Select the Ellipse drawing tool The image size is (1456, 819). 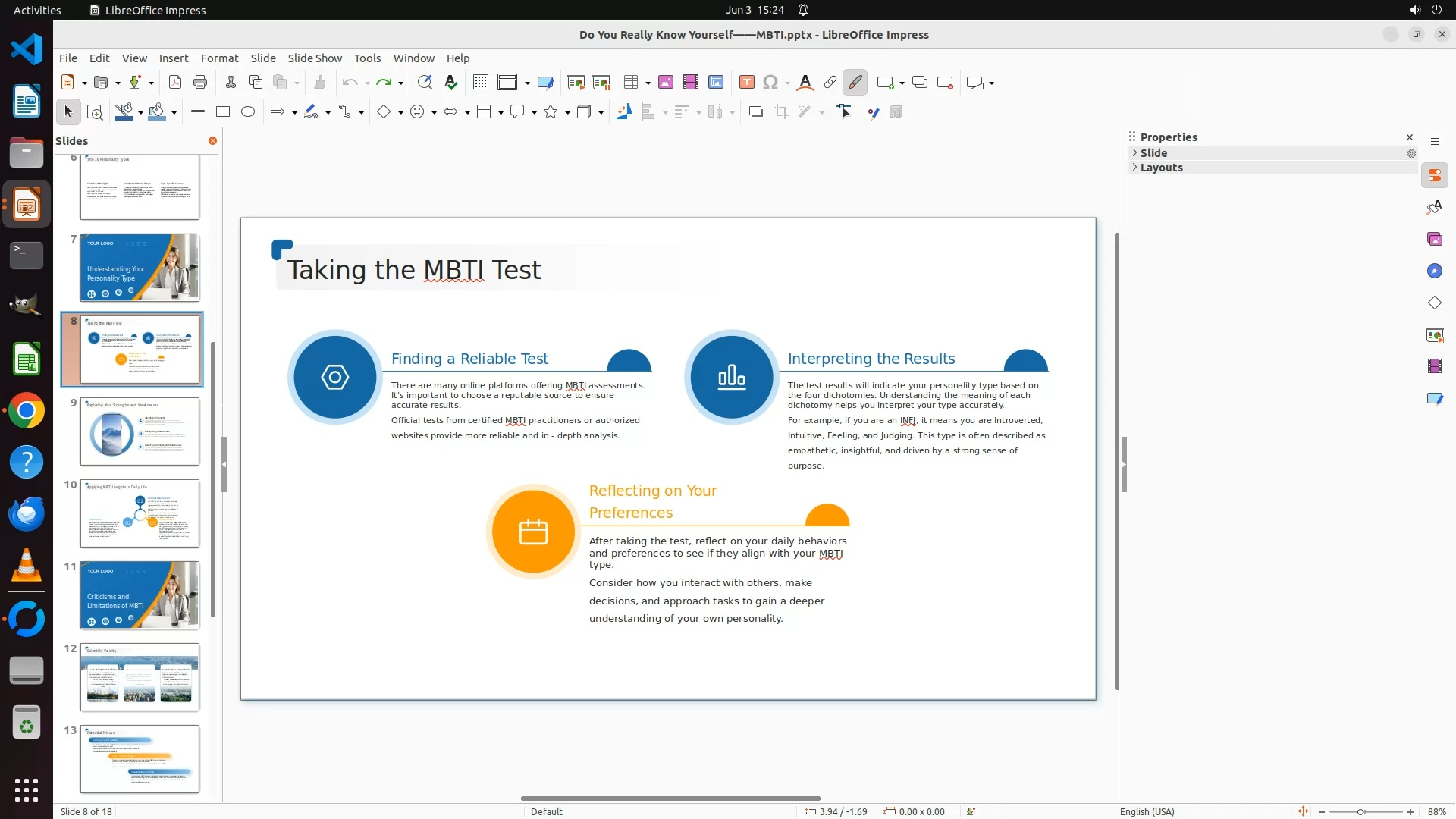(x=248, y=112)
